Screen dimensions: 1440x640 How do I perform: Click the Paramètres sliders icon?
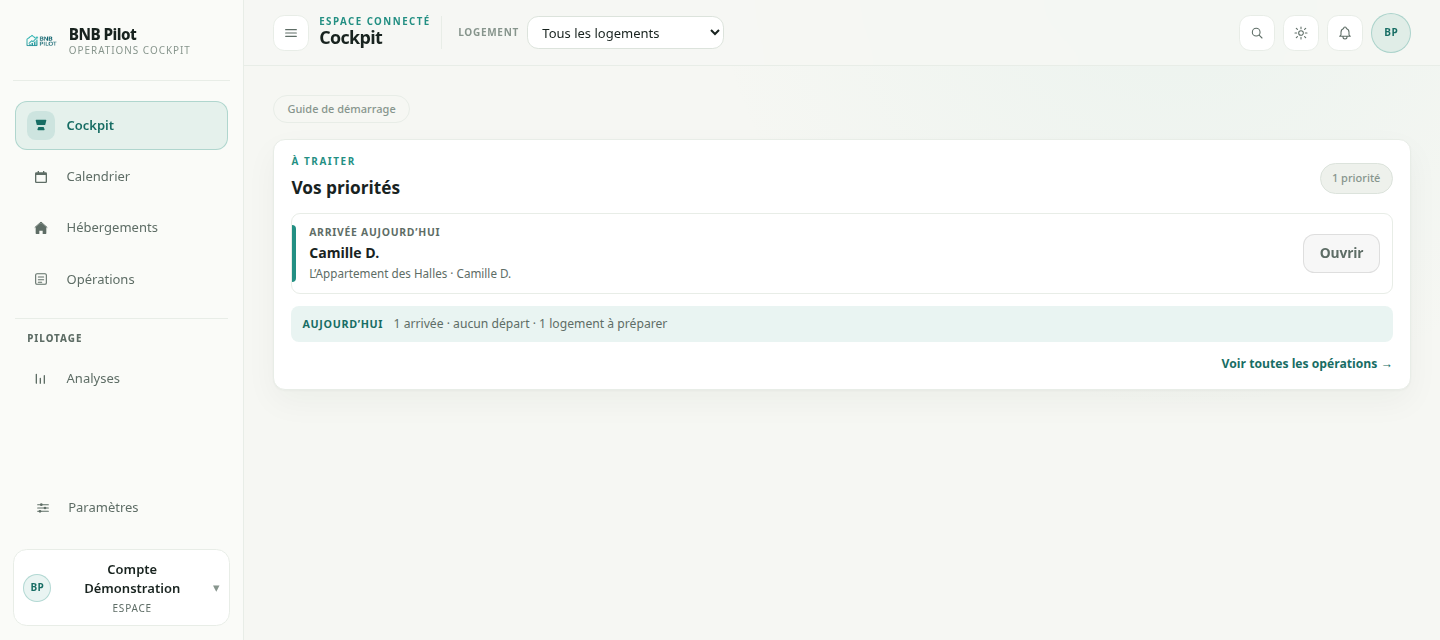click(43, 508)
